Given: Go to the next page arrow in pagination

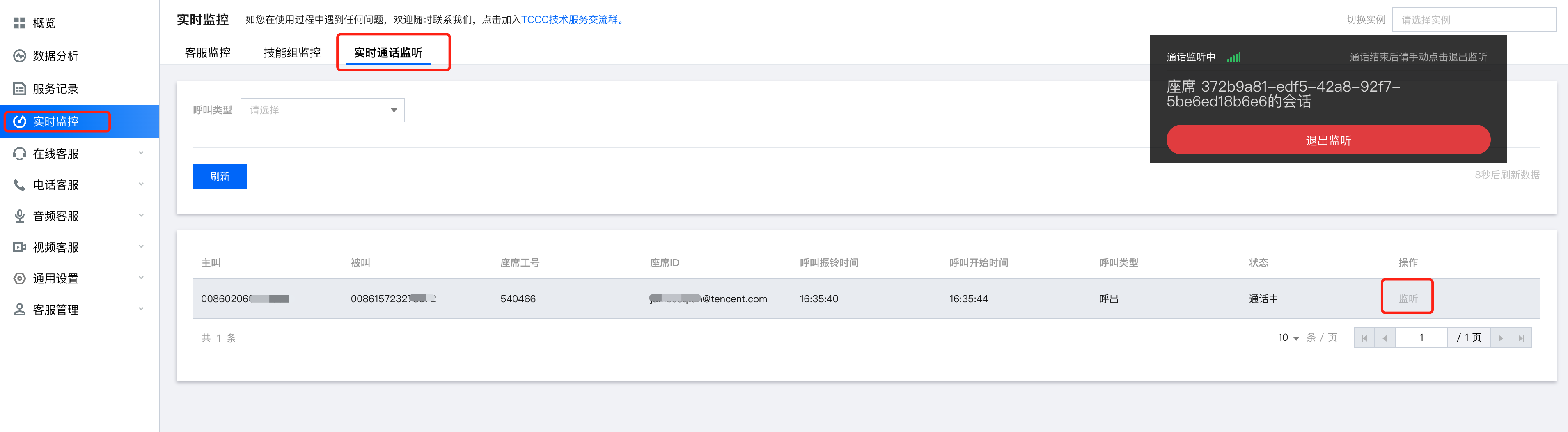Looking at the screenshot, I should (x=1500, y=338).
